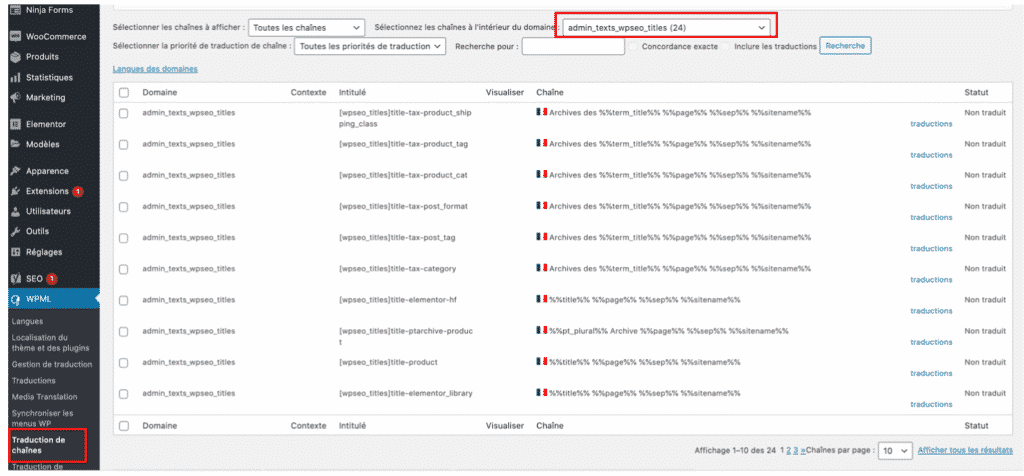Viewport: 1024px width, 476px height.
Task: Open the Elementor sidebar icon
Action: (15, 124)
